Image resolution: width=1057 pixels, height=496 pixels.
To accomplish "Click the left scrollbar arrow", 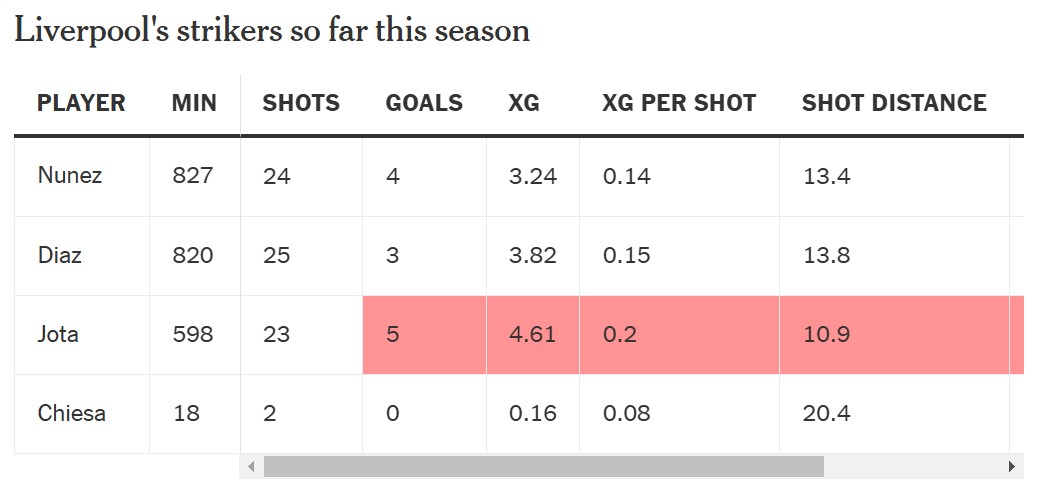I will (x=252, y=466).
